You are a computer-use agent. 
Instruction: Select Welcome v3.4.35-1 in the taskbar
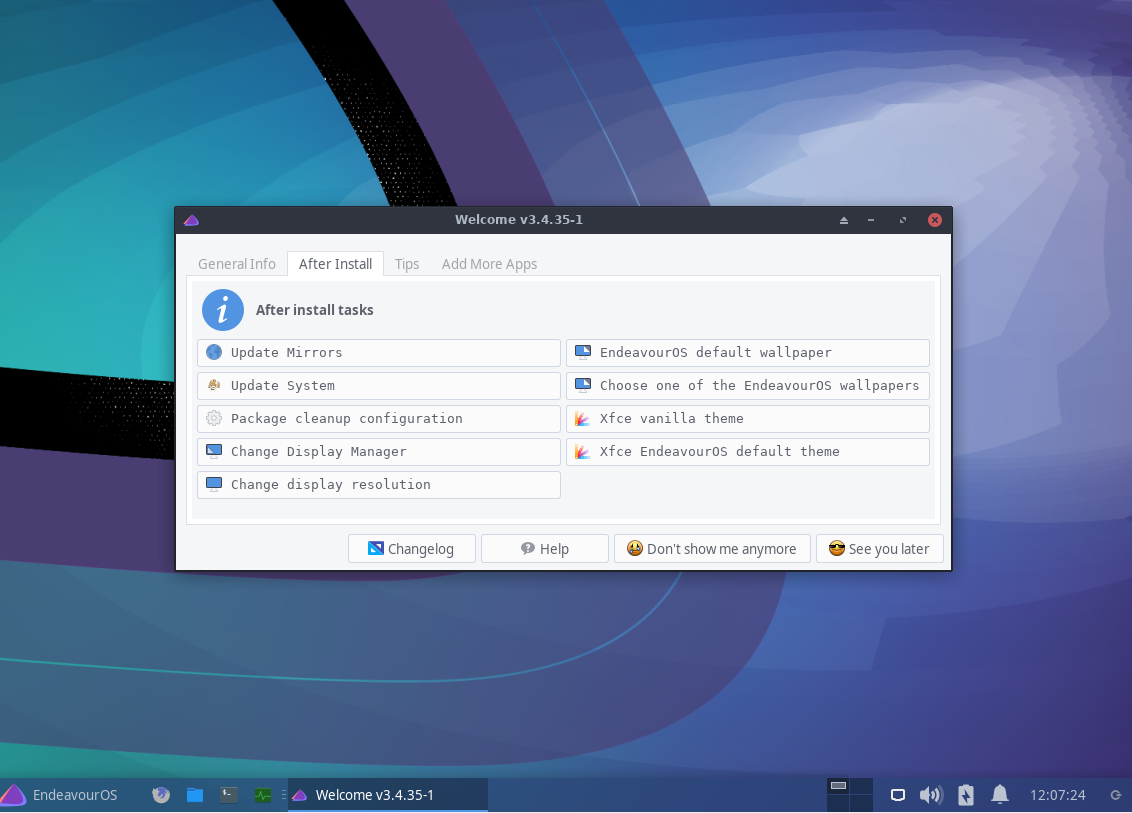(x=388, y=795)
